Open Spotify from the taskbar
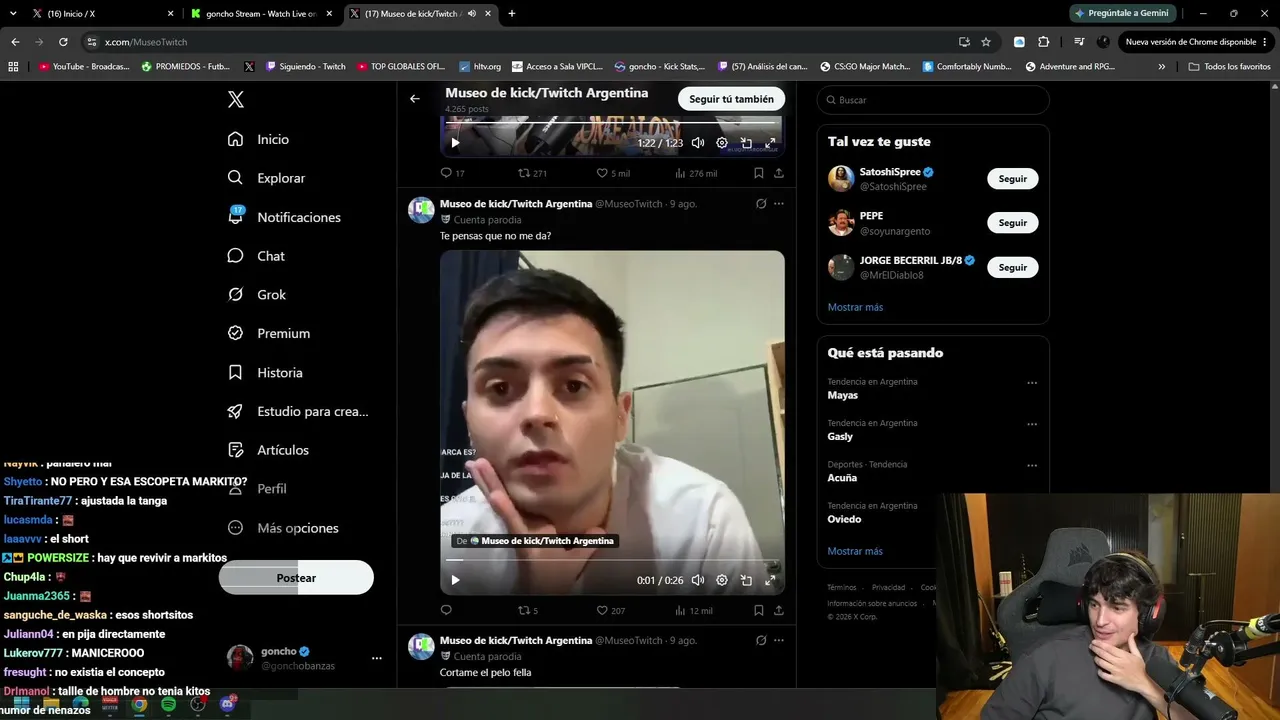1280x720 pixels. pyautogui.click(x=168, y=705)
